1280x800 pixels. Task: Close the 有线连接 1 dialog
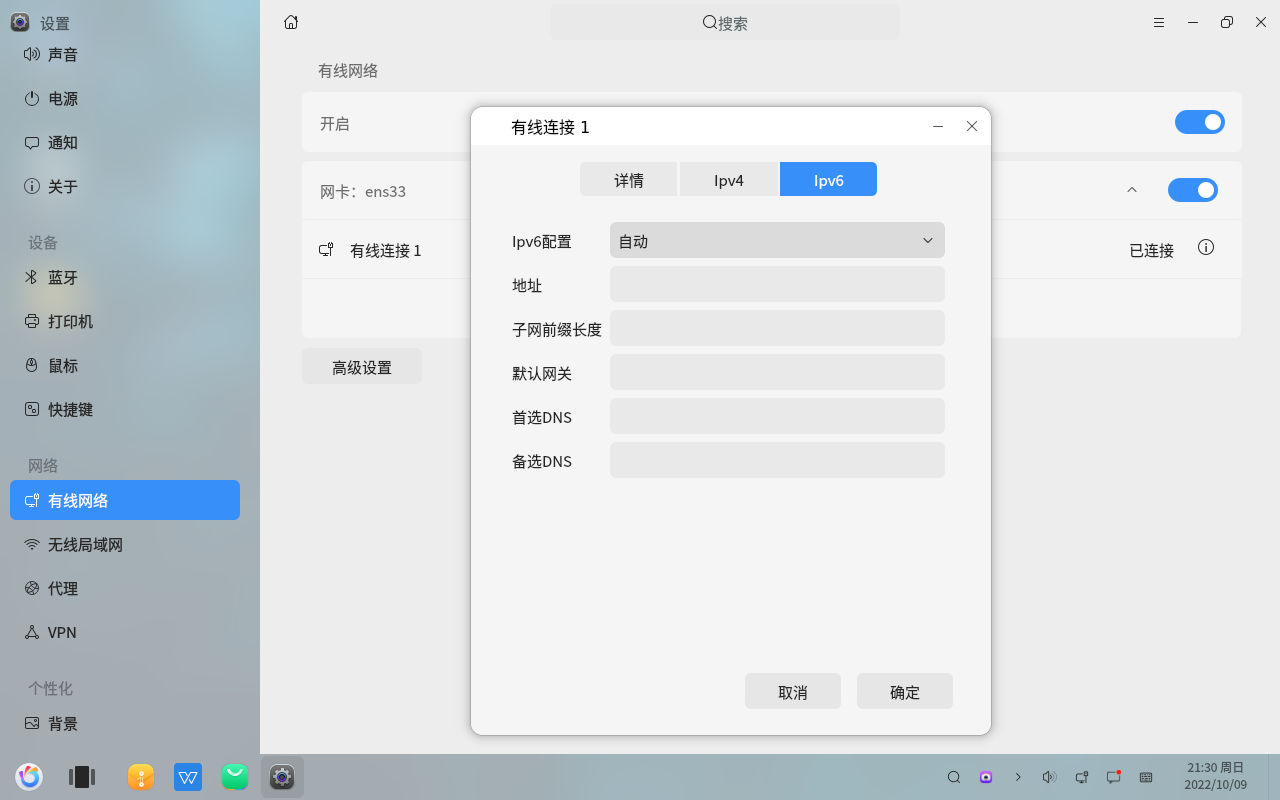click(972, 126)
